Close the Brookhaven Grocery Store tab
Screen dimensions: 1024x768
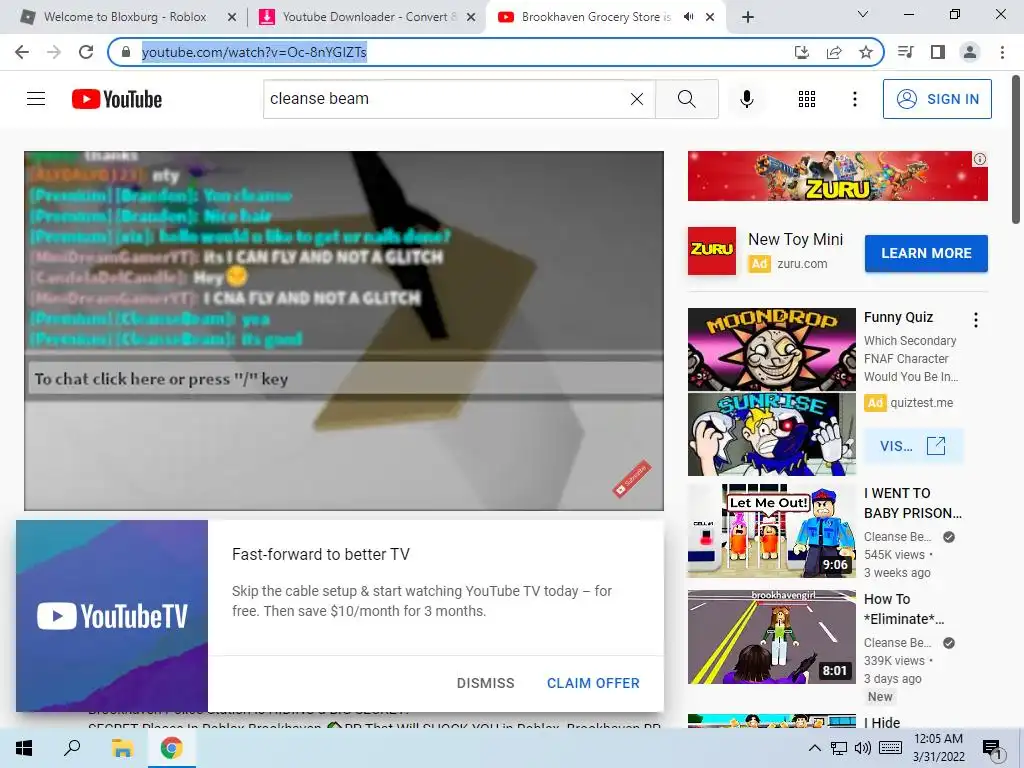coord(710,18)
